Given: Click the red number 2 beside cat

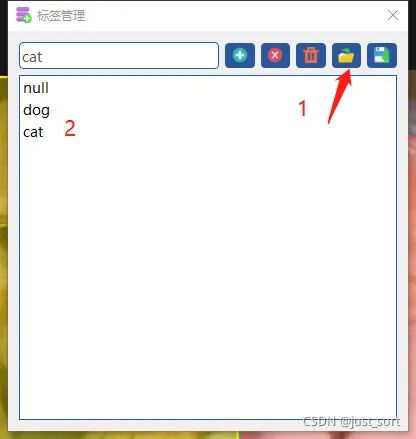Looking at the screenshot, I should click(x=70, y=128).
